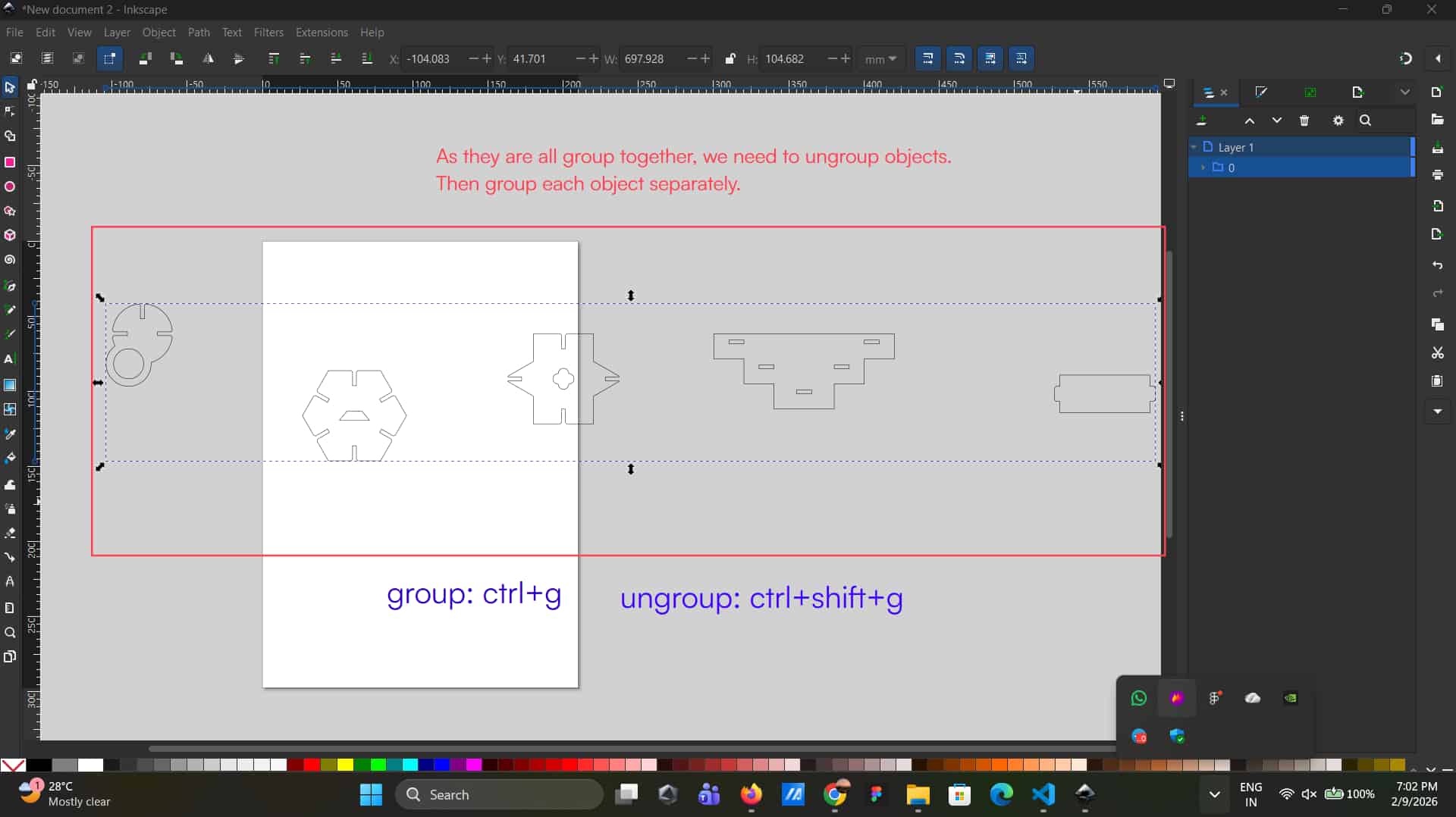Rotate selection 90° counter-clockwise
Viewport: 1456px width, 817px height.
[146, 58]
